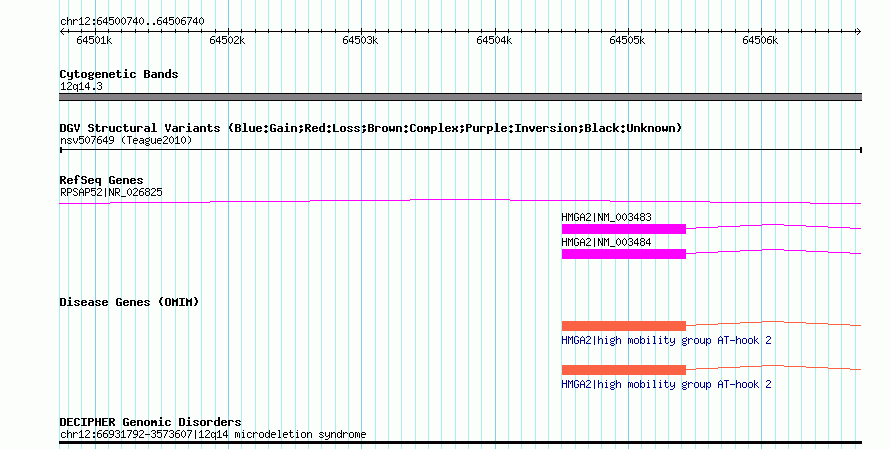The image size is (890, 449).
Task: Open the first HMGA2 high mobility group link
Action: (666, 341)
